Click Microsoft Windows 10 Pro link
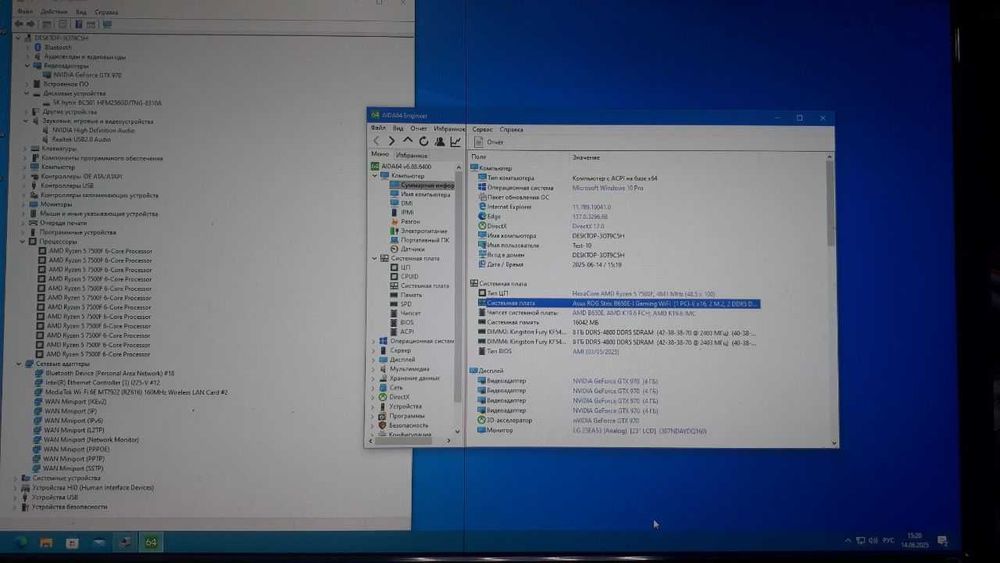The width and height of the screenshot is (1000, 563). click(x=608, y=188)
